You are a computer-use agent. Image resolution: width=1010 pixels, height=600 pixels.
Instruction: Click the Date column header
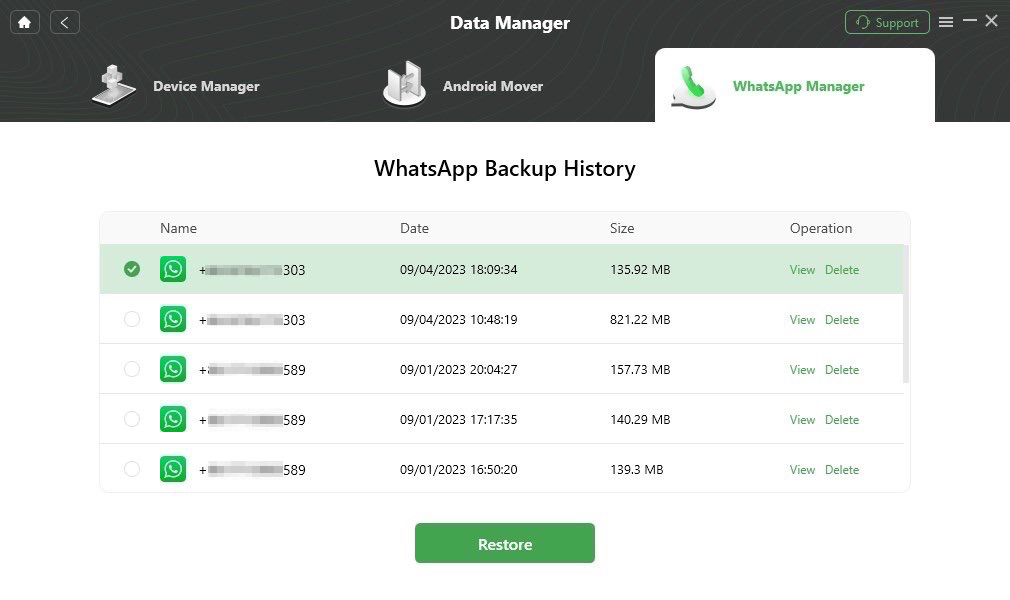414,228
